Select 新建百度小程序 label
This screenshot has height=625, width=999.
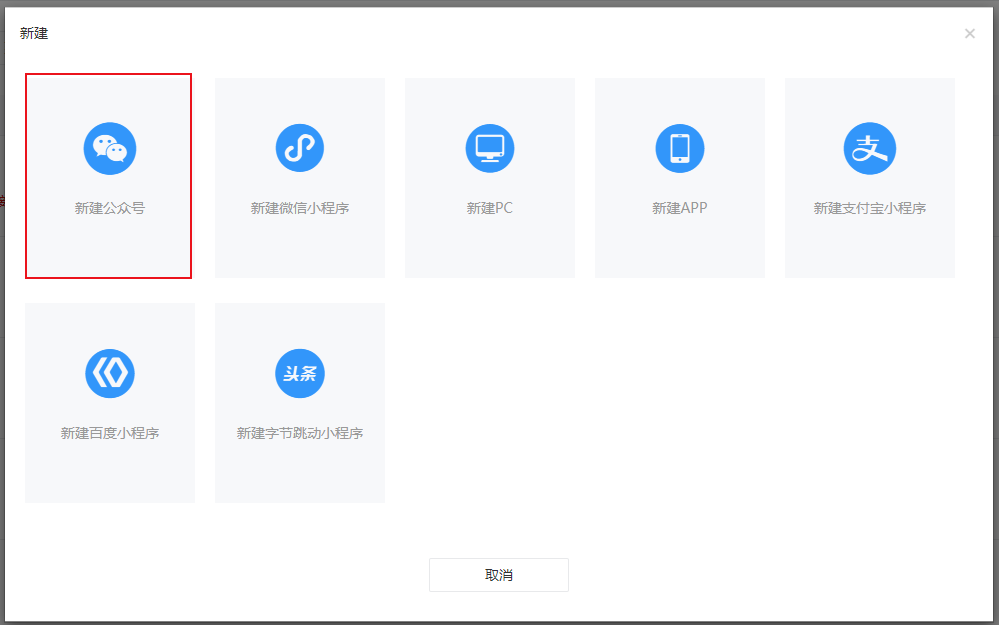[x=110, y=433]
